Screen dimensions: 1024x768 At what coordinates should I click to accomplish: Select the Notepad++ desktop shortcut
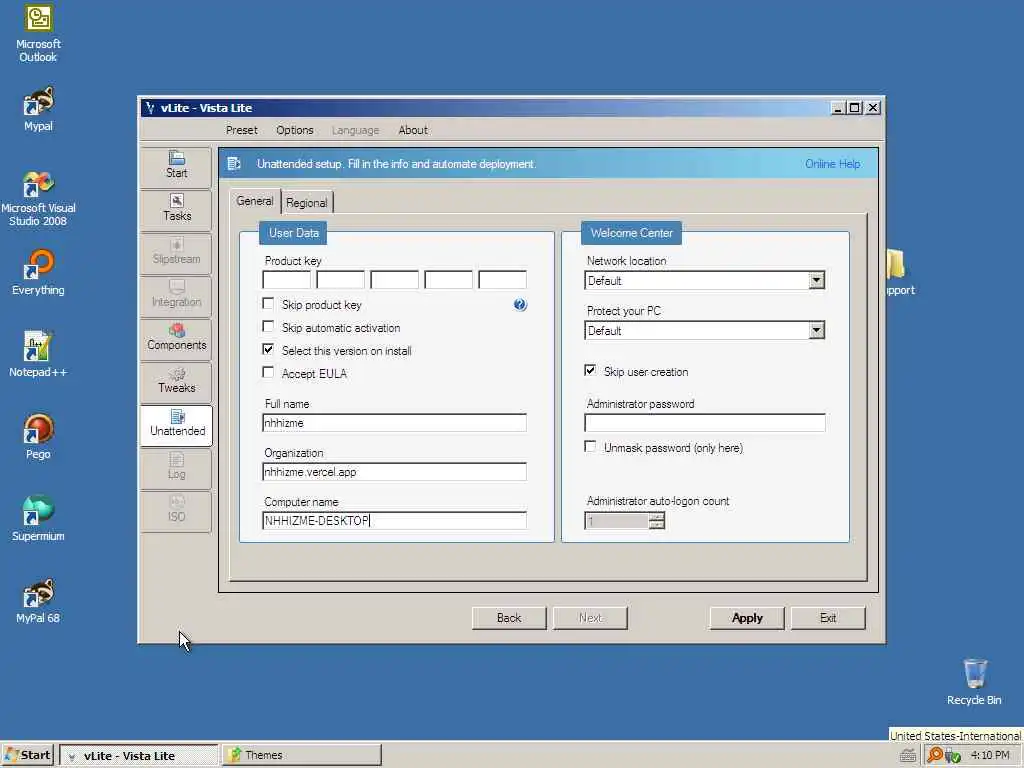pyautogui.click(x=38, y=355)
